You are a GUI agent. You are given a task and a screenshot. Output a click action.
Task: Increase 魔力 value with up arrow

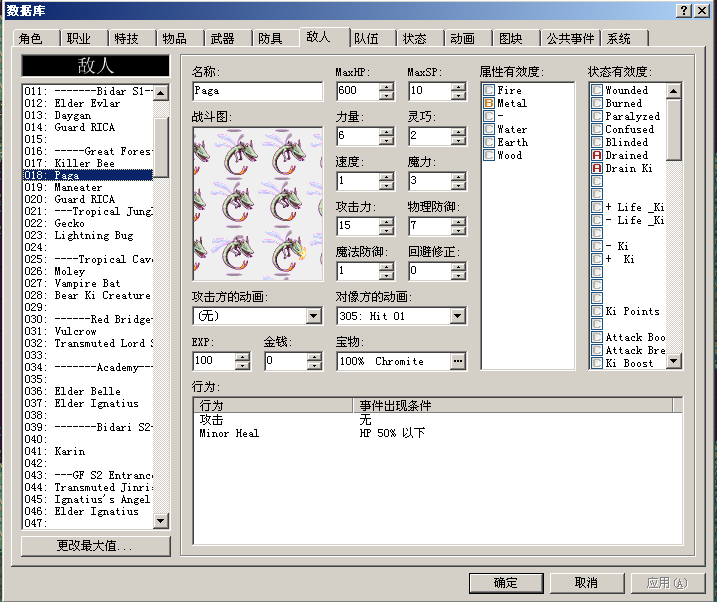458,177
